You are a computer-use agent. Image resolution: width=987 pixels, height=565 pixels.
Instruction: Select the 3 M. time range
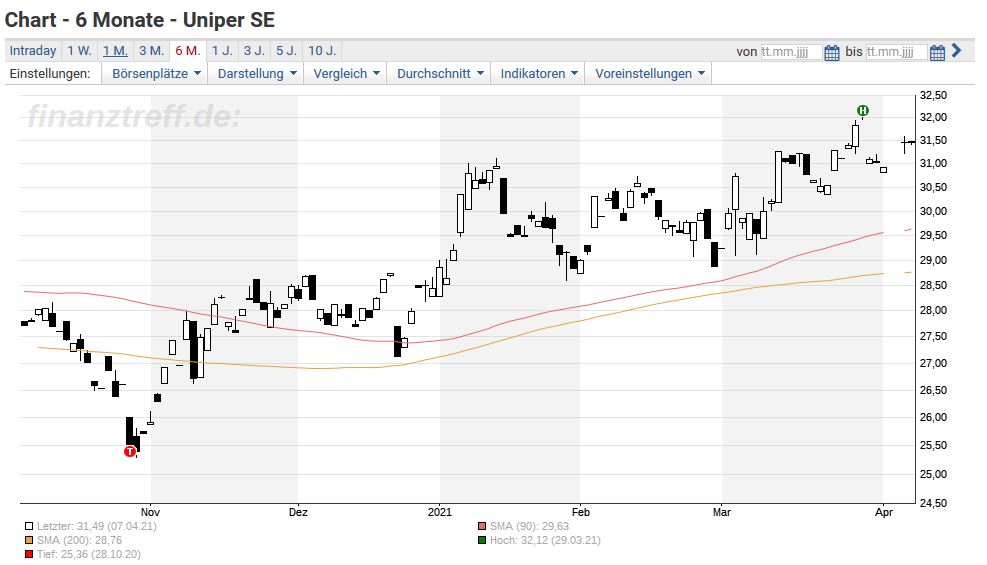[152, 51]
